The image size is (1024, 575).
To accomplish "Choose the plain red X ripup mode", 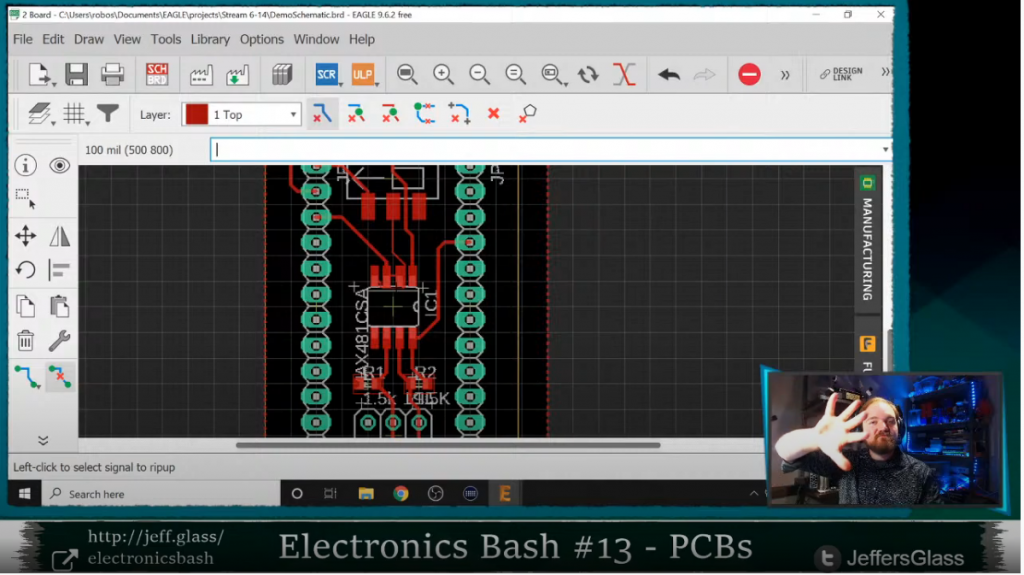I will [494, 114].
